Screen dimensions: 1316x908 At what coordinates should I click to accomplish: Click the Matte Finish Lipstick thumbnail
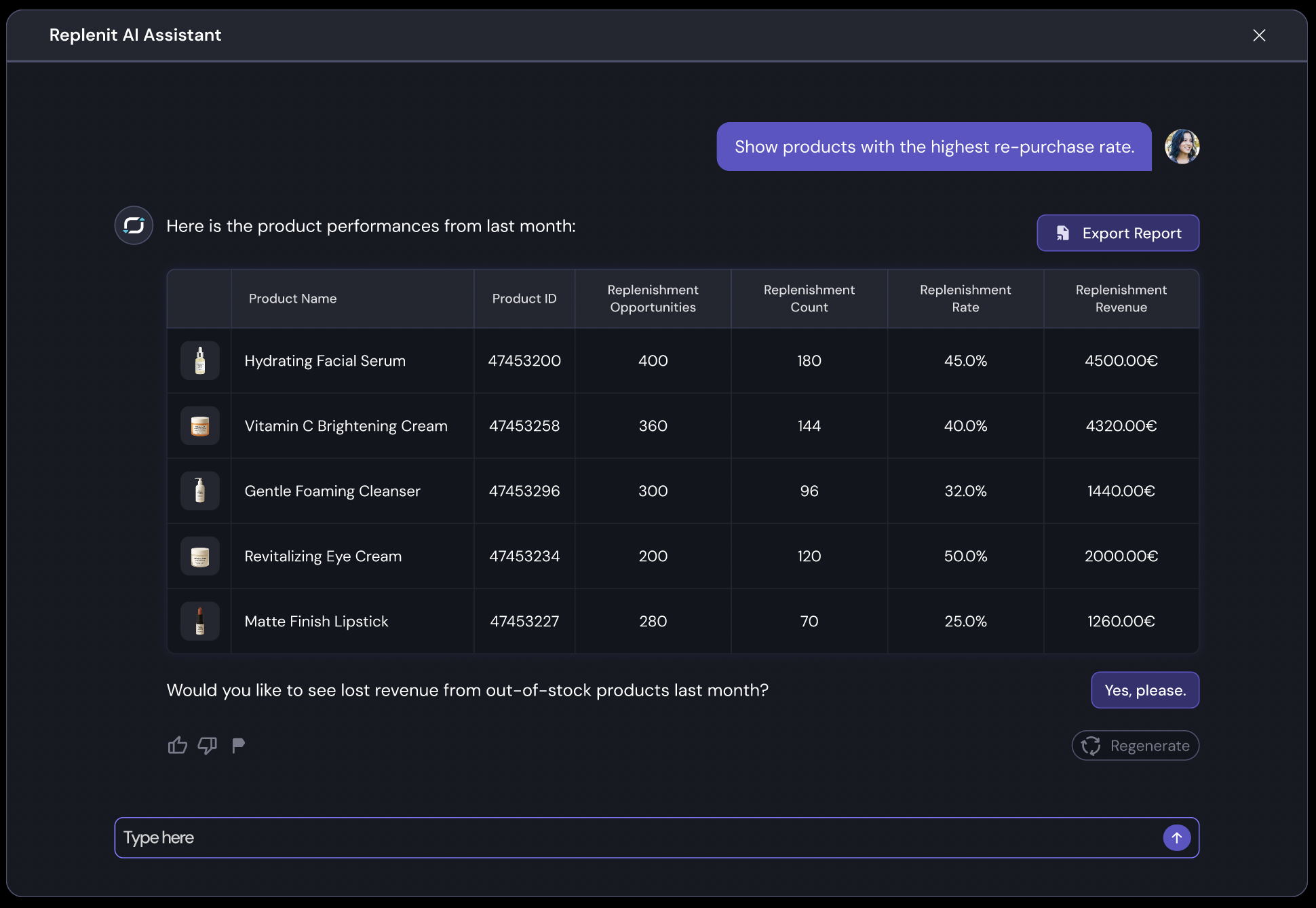[199, 621]
